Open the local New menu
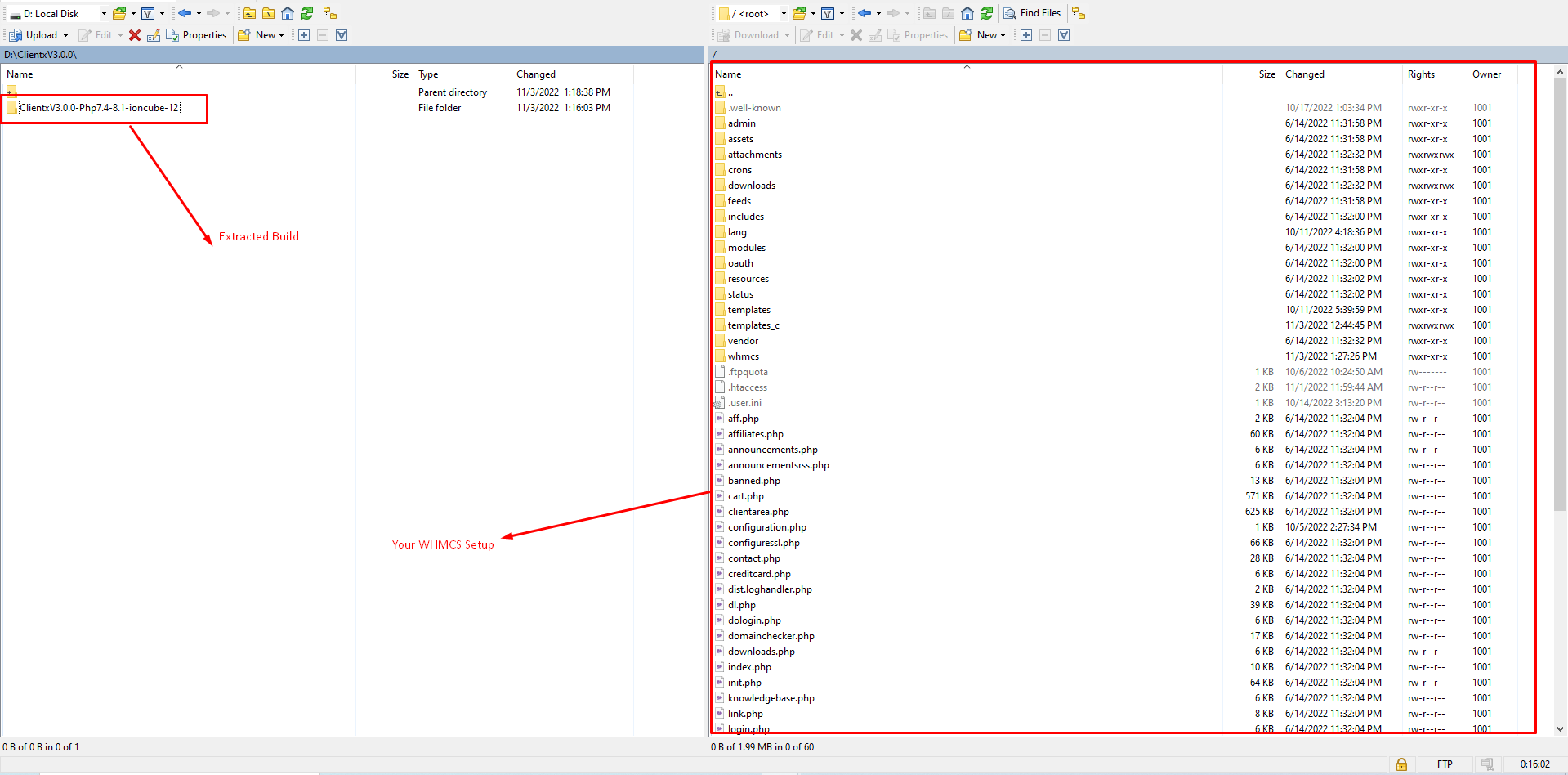Image resolution: width=1568 pixels, height=775 pixels. pyautogui.click(x=261, y=35)
